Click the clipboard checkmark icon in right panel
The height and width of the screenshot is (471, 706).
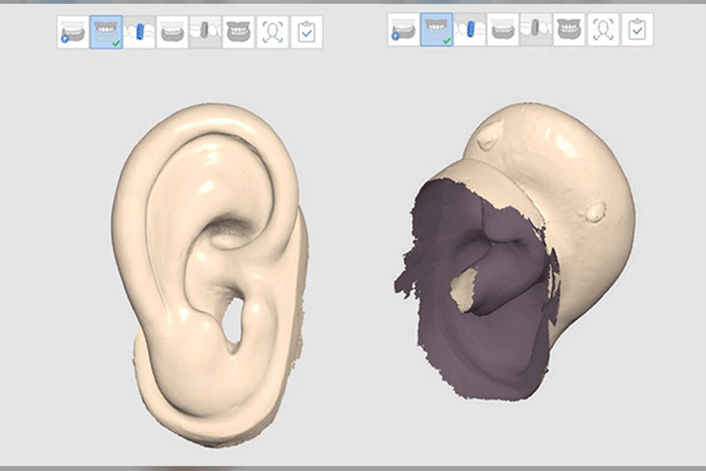637,31
